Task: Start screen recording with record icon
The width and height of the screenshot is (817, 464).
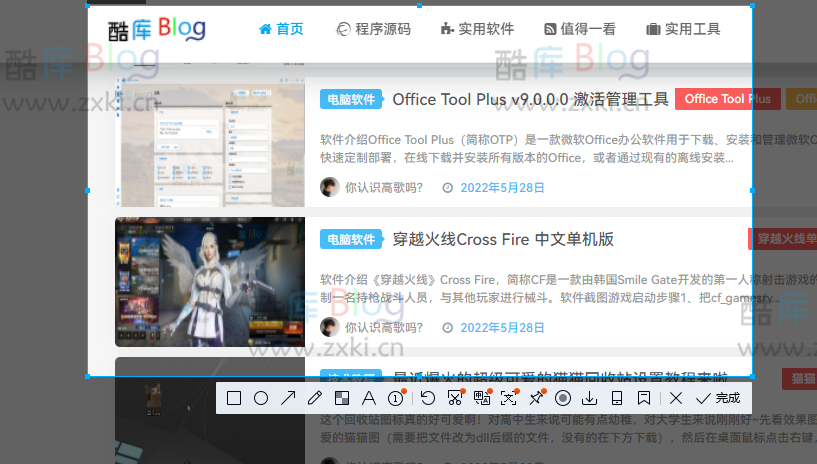Action: click(563, 398)
